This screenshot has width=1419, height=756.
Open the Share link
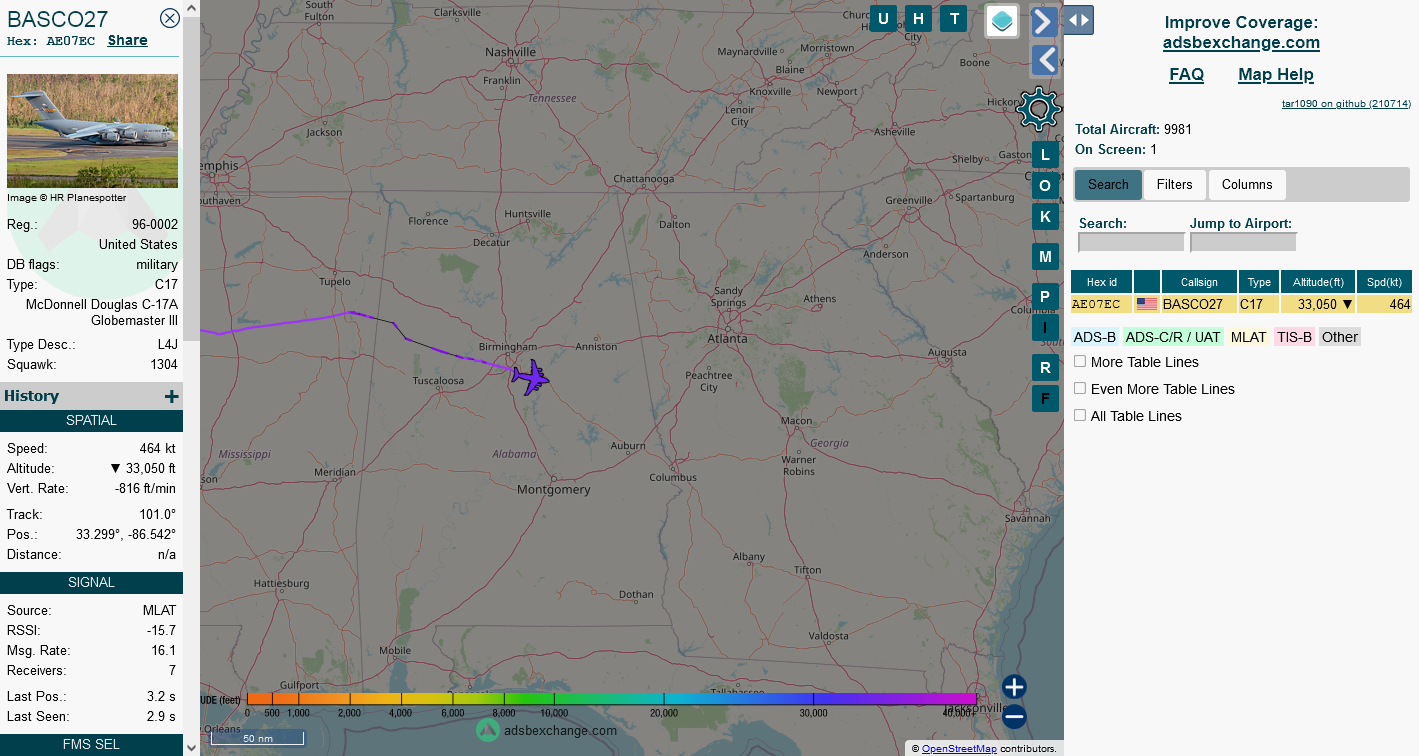pyautogui.click(x=128, y=41)
